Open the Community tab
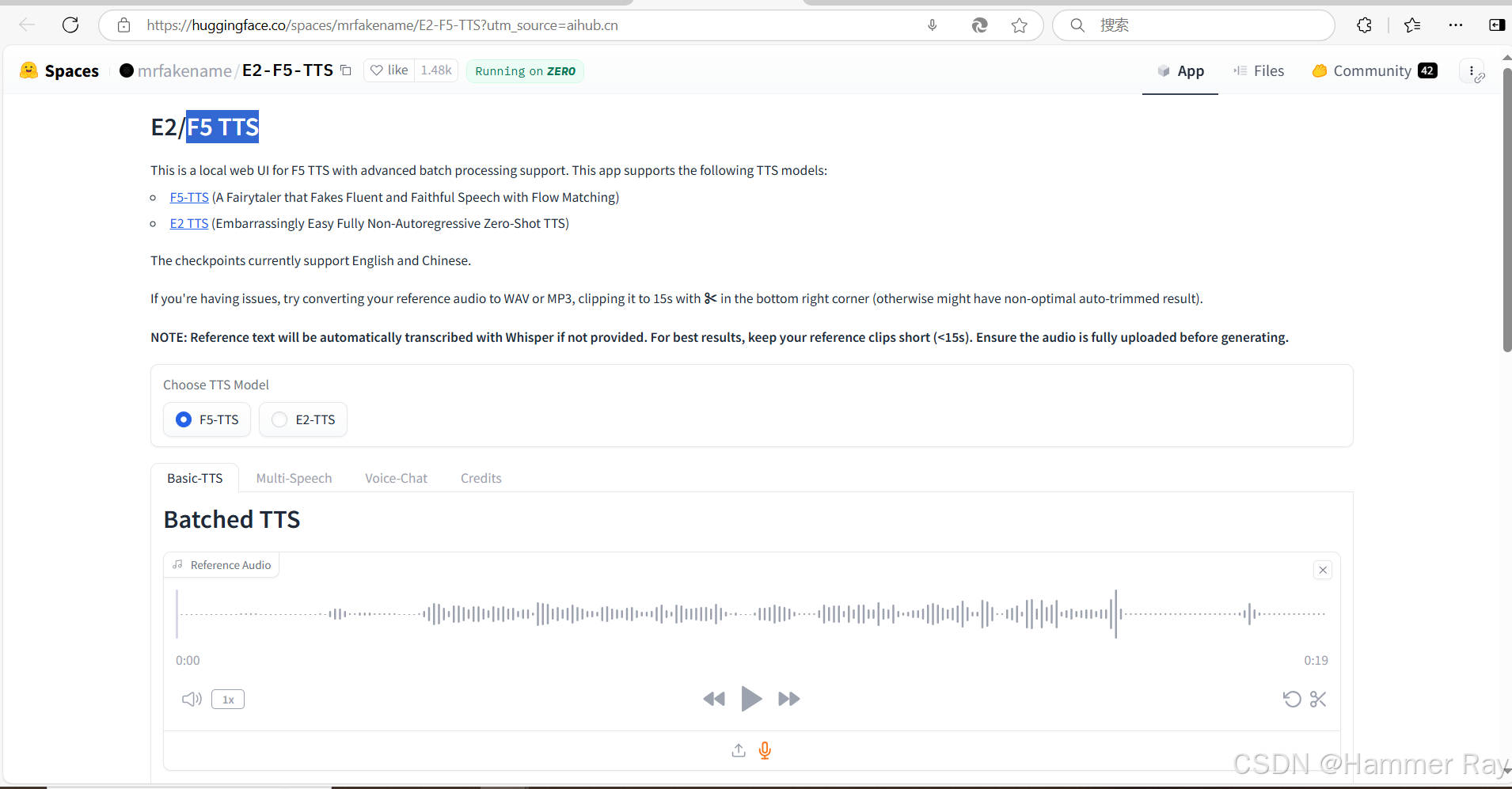The height and width of the screenshot is (789, 1512). pos(1374,71)
